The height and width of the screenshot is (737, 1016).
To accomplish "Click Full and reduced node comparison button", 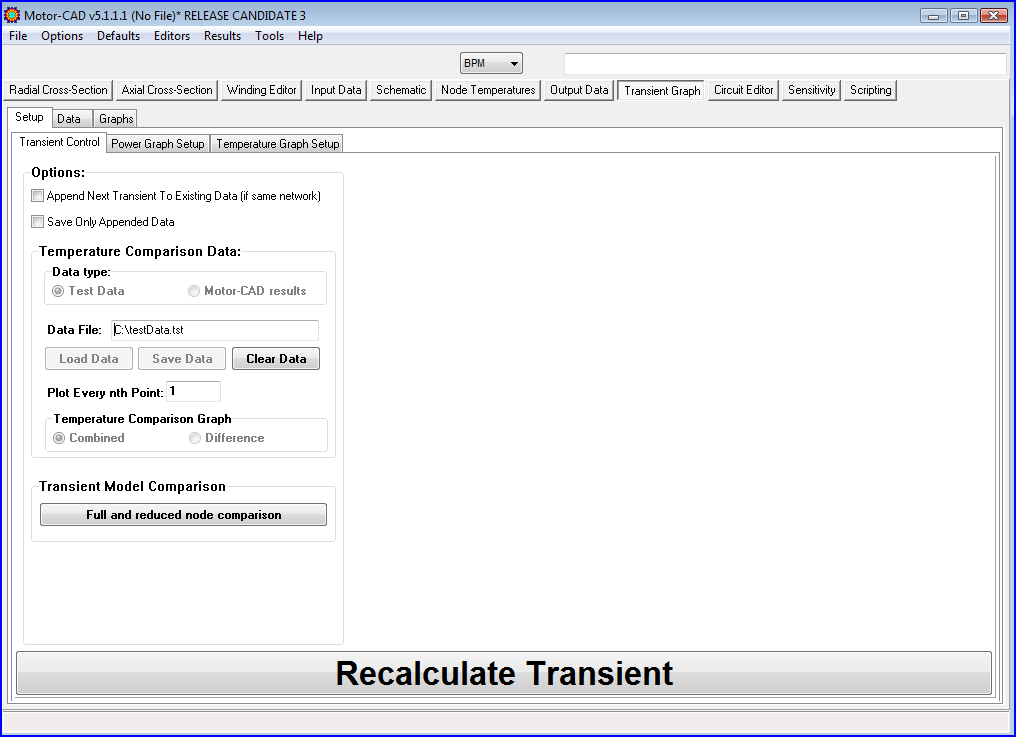I will coord(183,515).
